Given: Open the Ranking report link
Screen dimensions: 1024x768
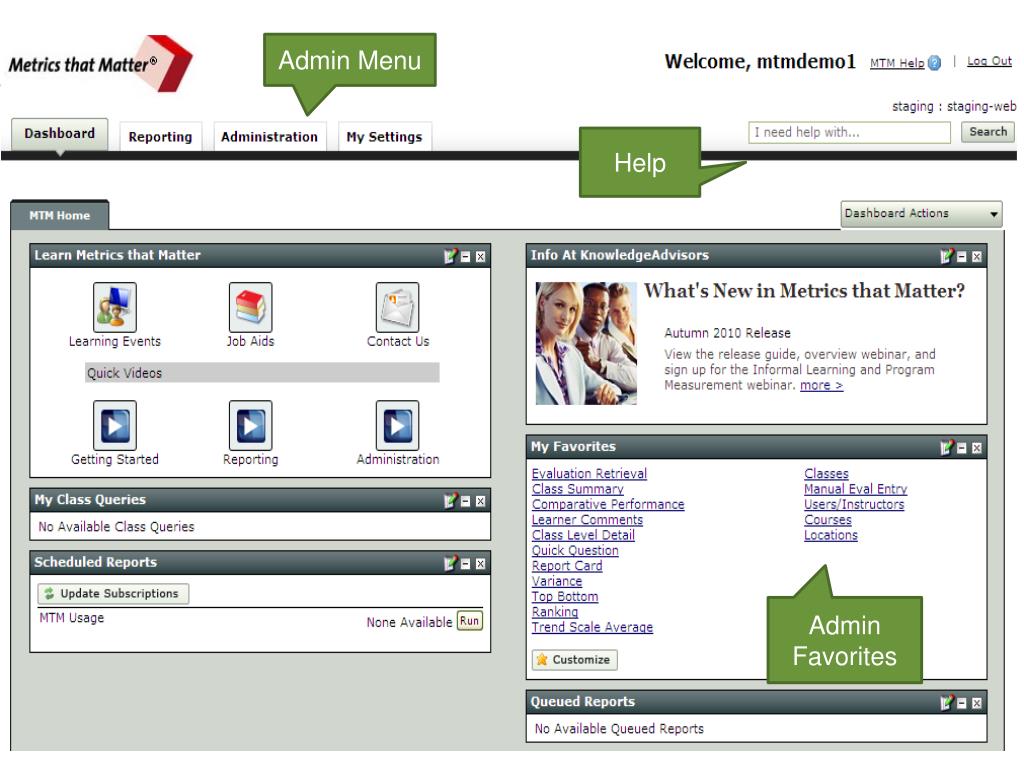Looking at the screenshot, I should [554, 612].
